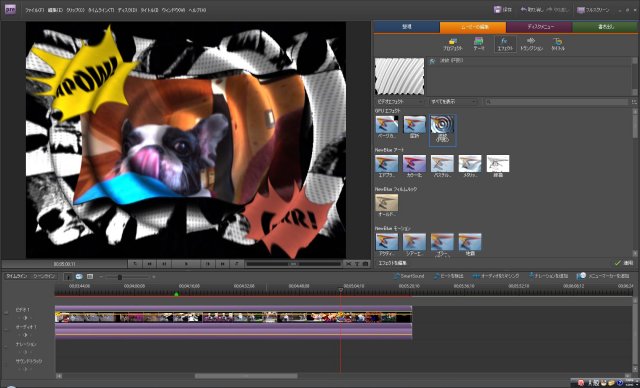Viewport: 640px width, 388px height.
Task: Switch to the Edit Movie orange tab
Action: (473, 27)
